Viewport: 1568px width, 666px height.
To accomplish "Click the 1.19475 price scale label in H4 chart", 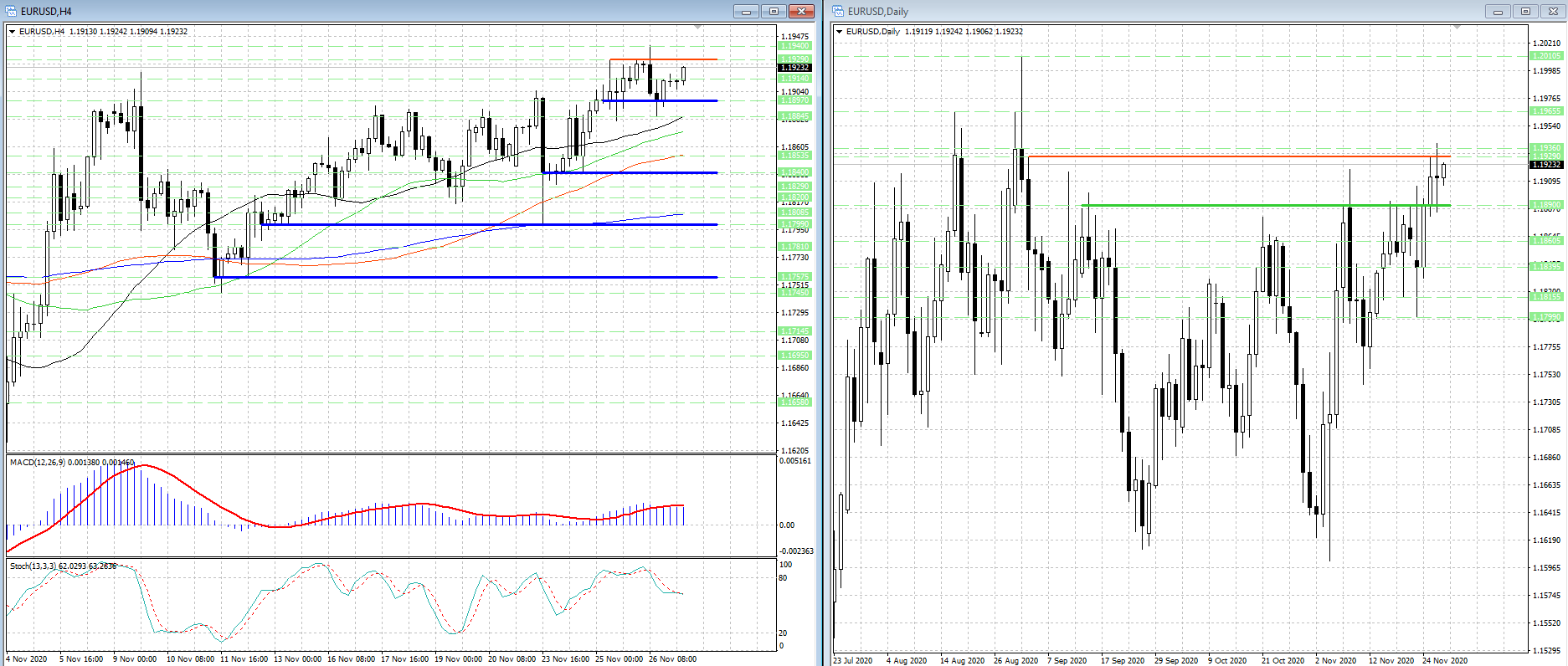I will tap(794, 37).
